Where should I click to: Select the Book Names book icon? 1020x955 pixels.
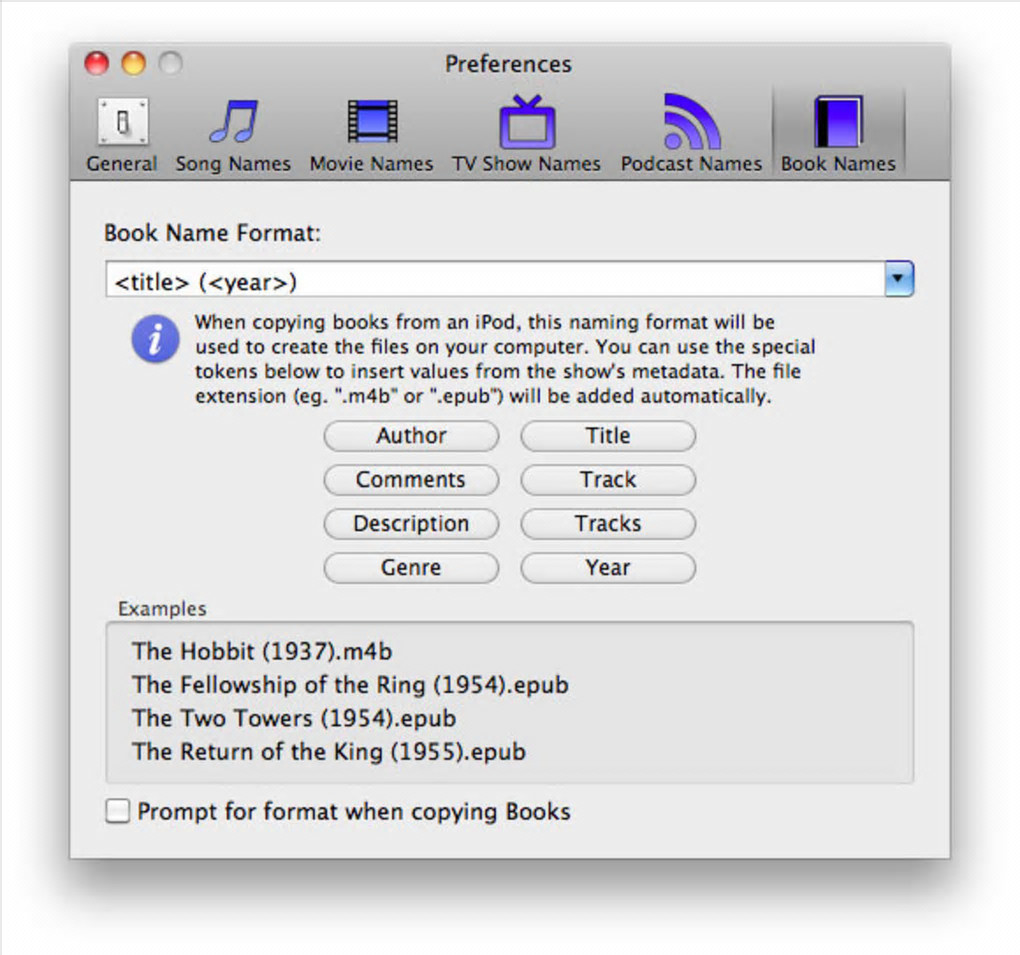click(839, 122)
